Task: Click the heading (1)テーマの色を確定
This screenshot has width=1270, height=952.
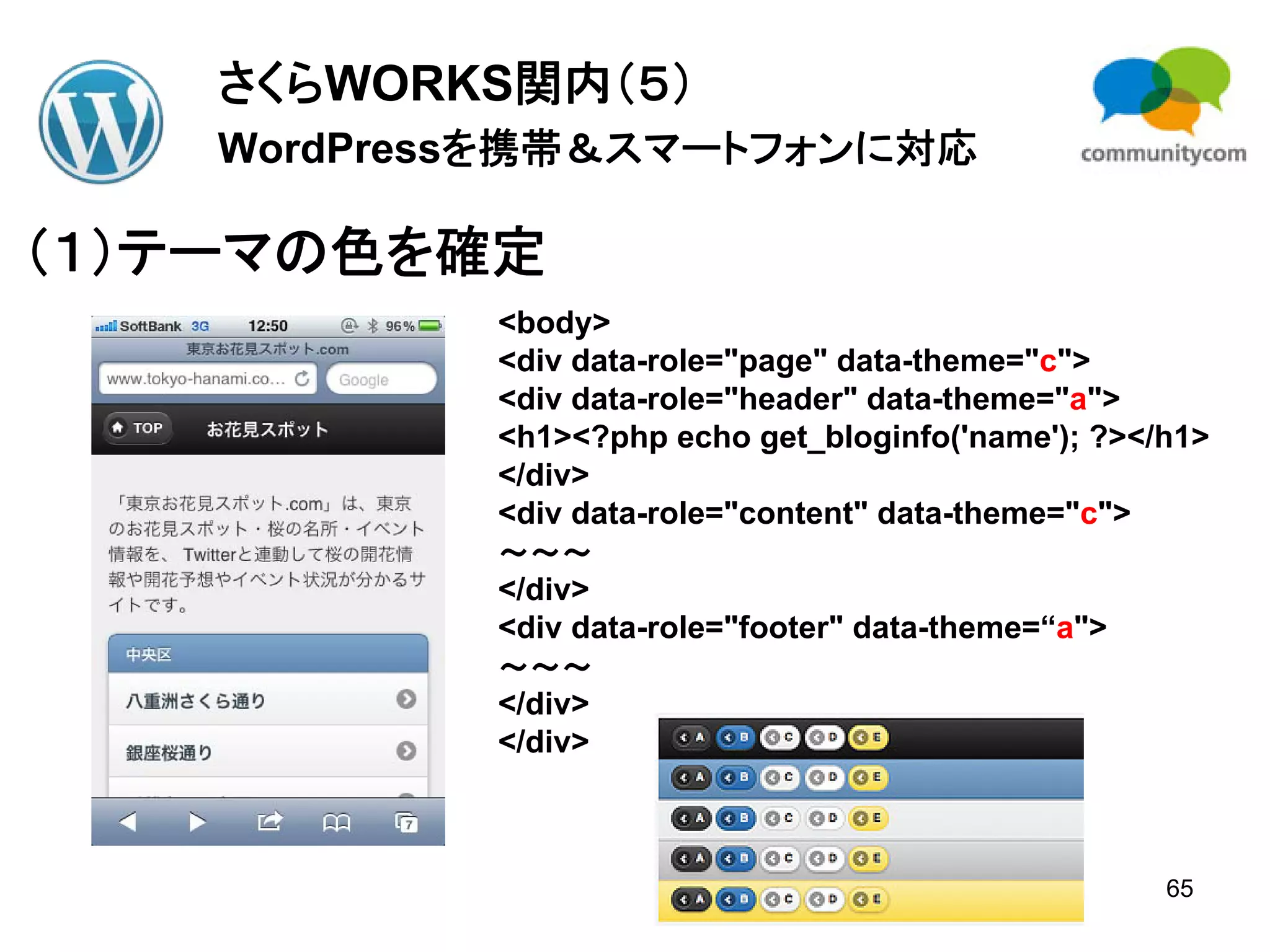Action: 287,251
